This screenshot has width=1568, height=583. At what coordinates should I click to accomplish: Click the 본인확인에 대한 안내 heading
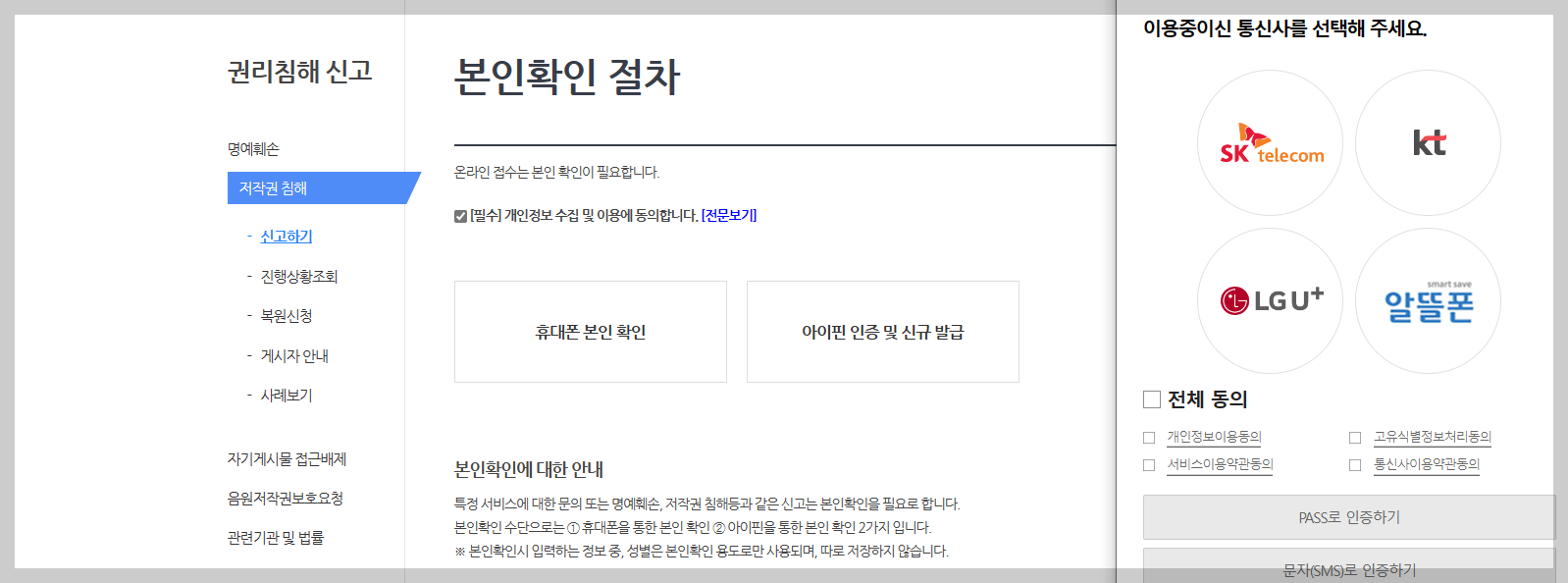(529, 469)
